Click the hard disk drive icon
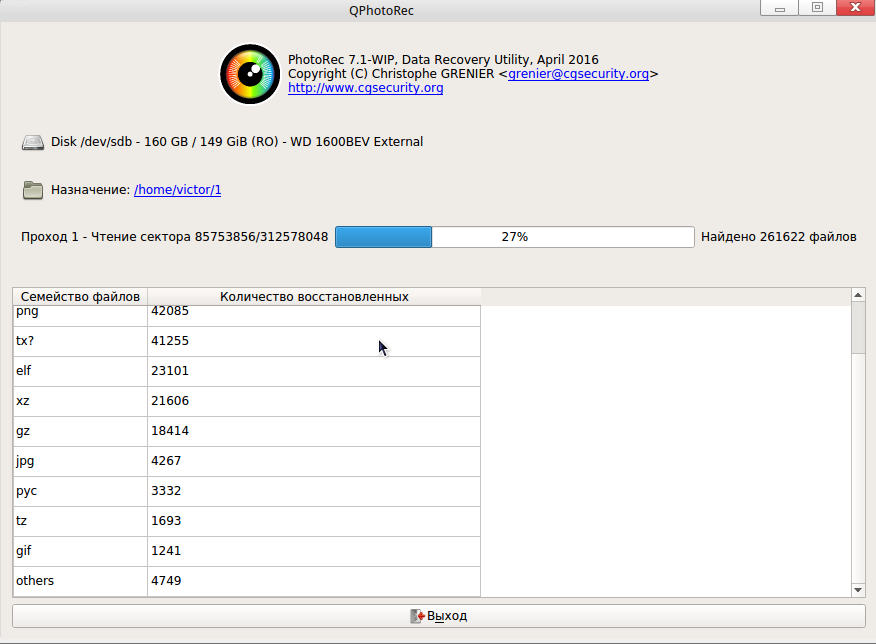 tap(33, 142)
